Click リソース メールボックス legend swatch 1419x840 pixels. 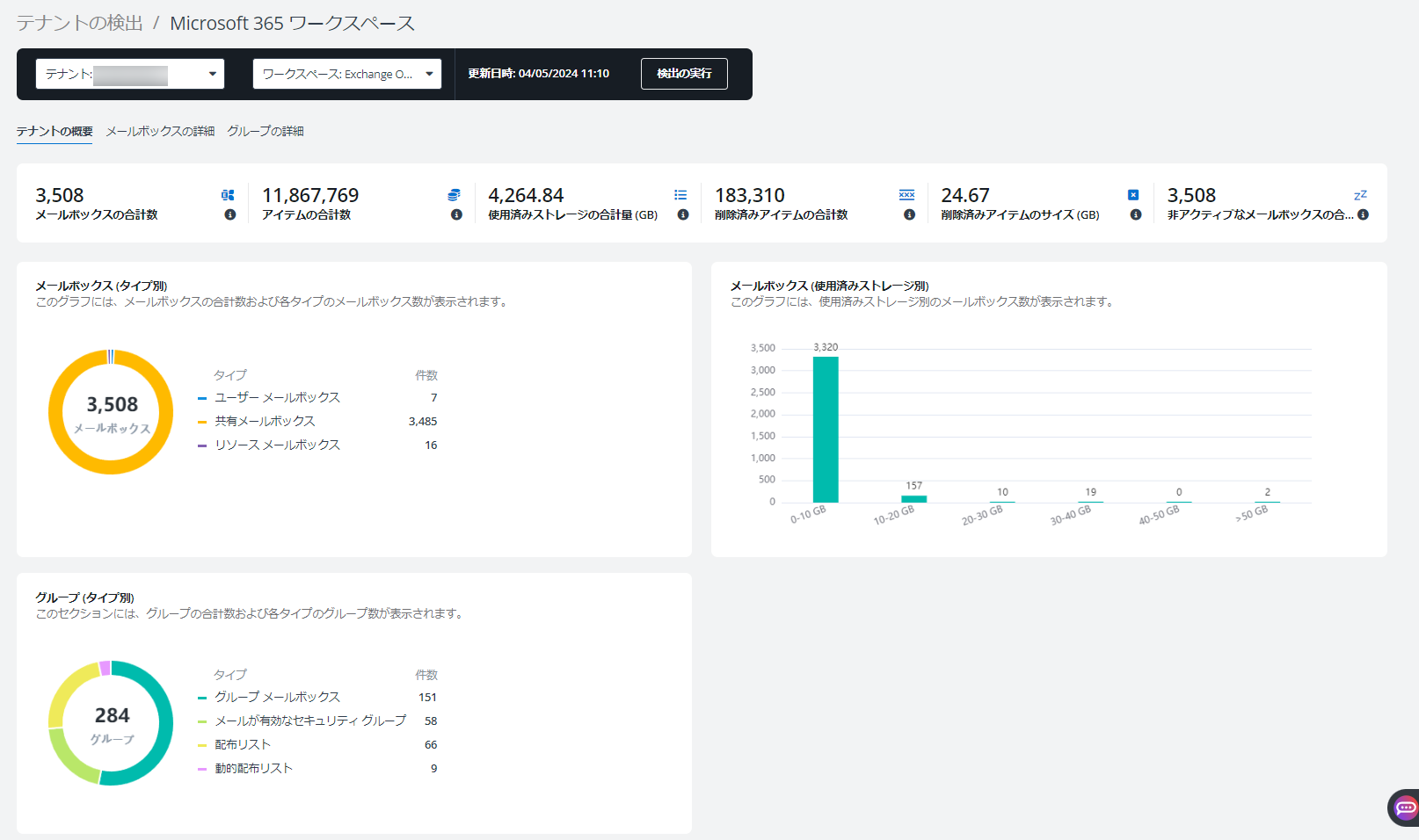[202, 445]
